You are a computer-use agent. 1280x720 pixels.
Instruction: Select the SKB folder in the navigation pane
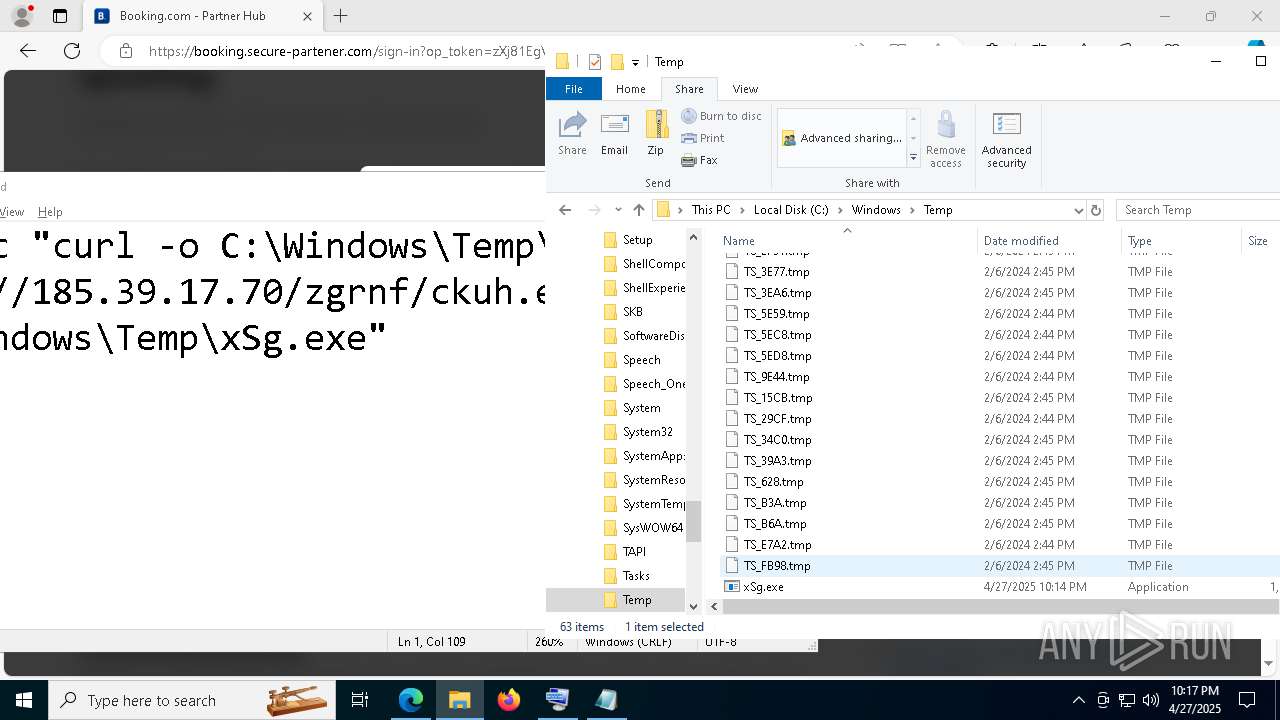click(632, 312)
